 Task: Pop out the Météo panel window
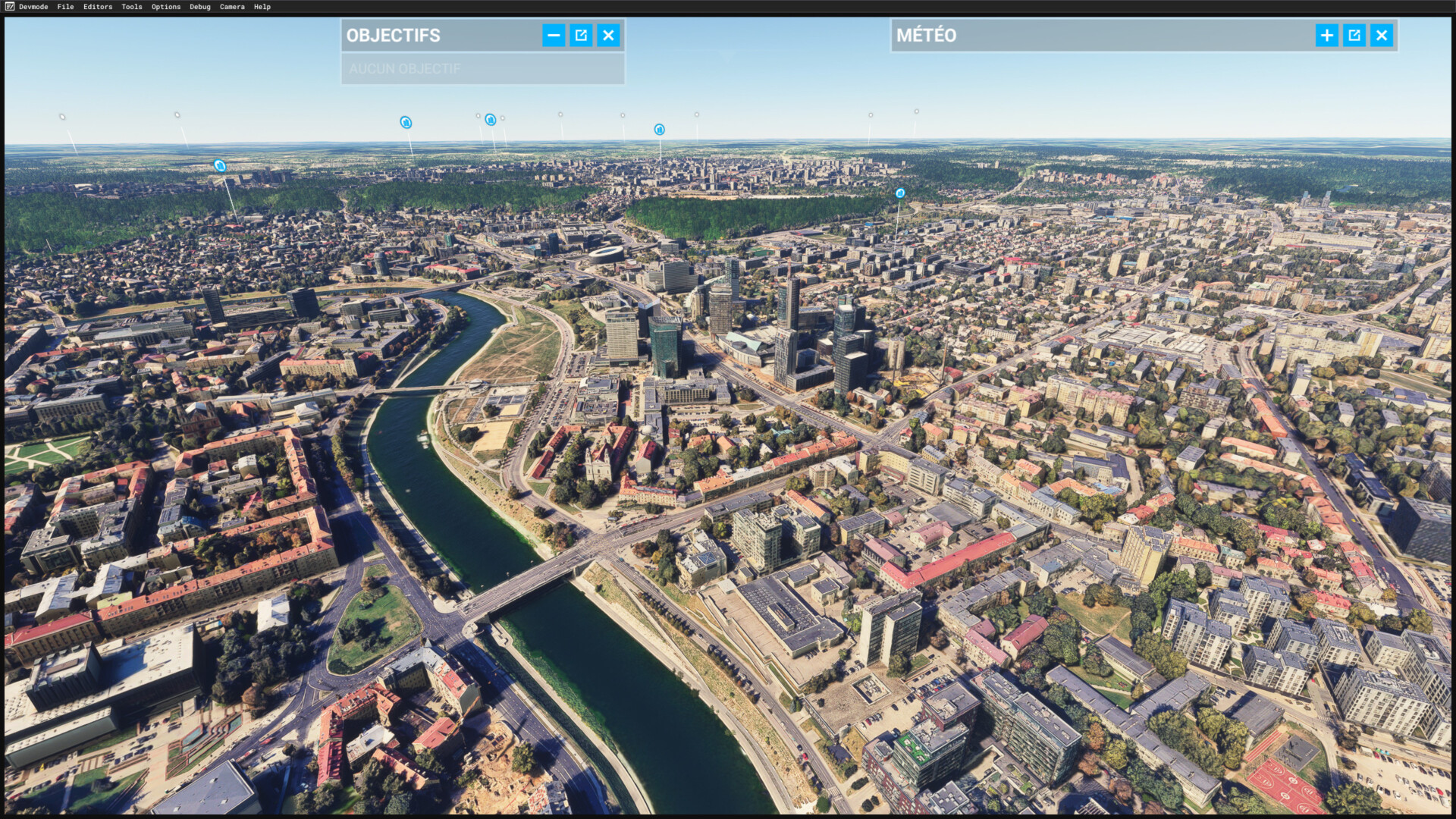click(1354, 35)
